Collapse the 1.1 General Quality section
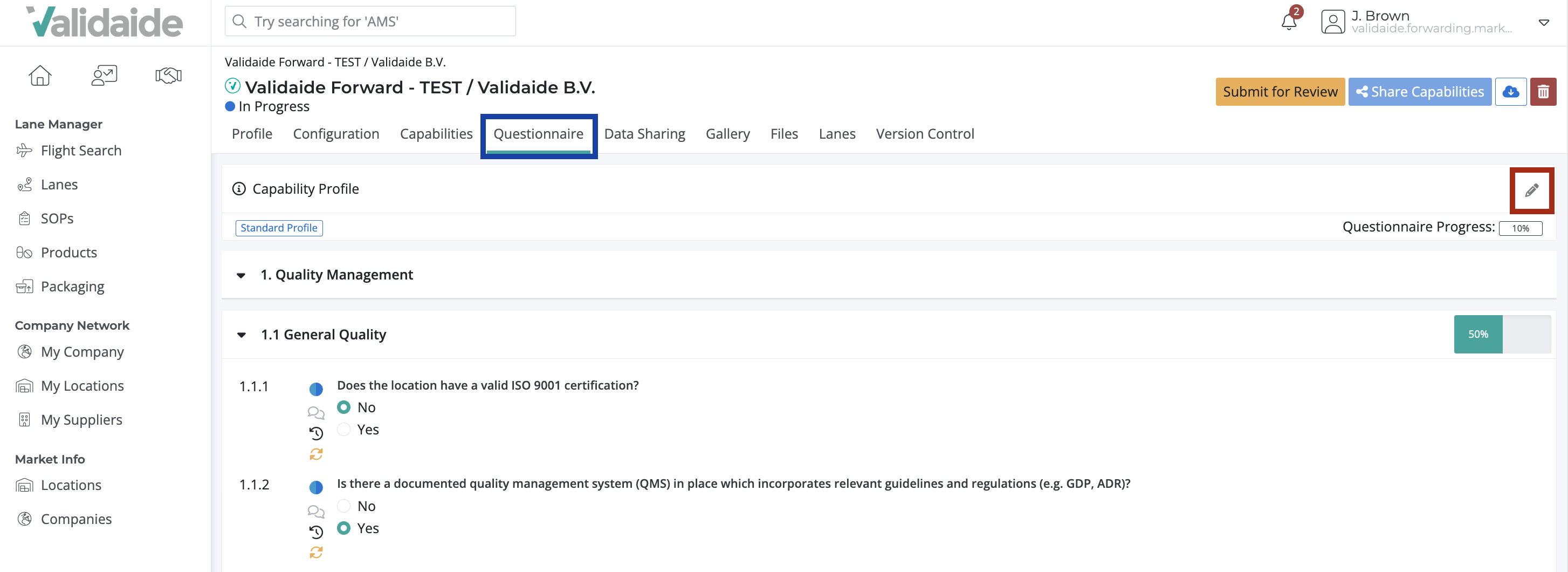Screen dimensions: 1568x572 pyautogui.click(x=241, y=335)
